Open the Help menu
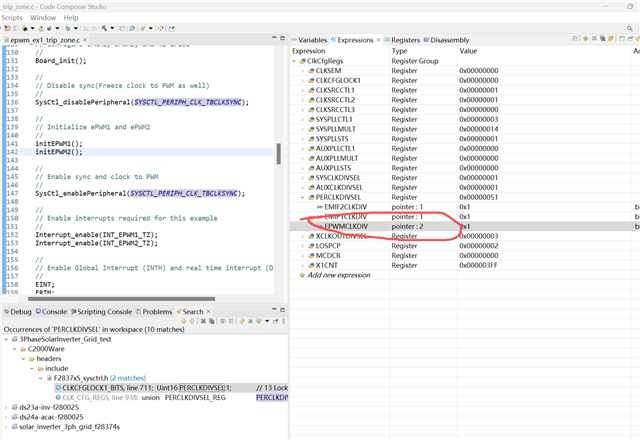Screen dimensions: 640x440 pos(71,17)
